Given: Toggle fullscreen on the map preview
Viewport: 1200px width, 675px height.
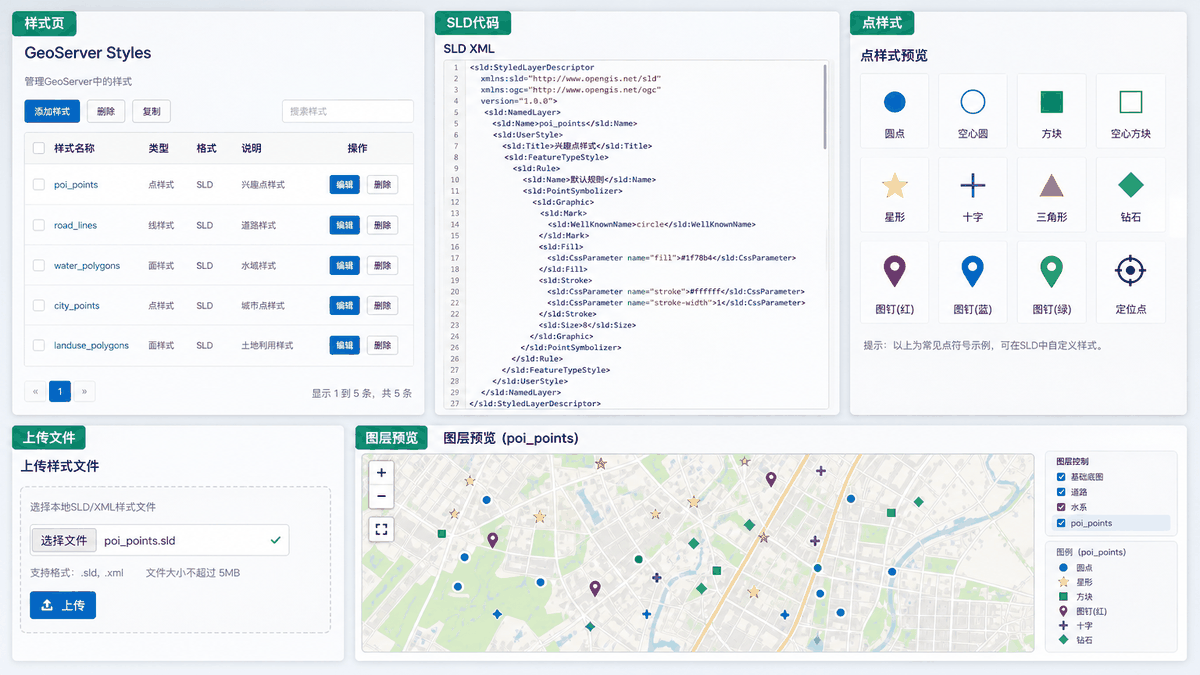Looking at the screenshot, I should click(381, 529).
